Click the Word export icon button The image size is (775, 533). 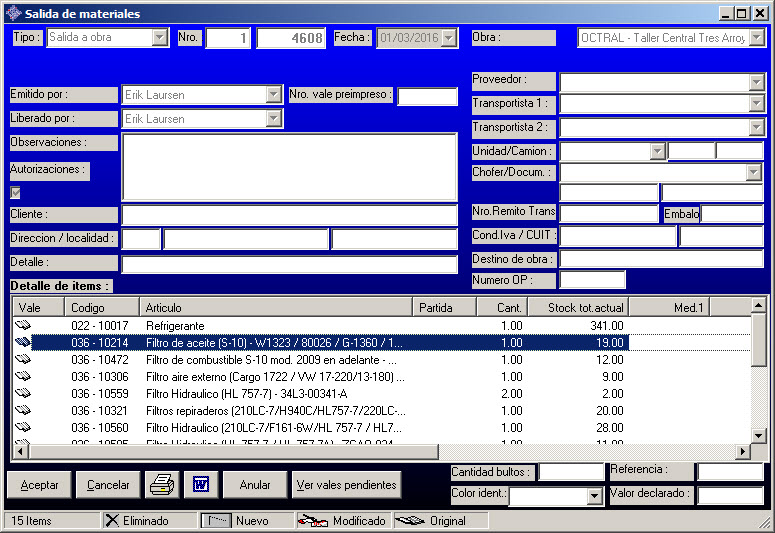pos(200,485)
